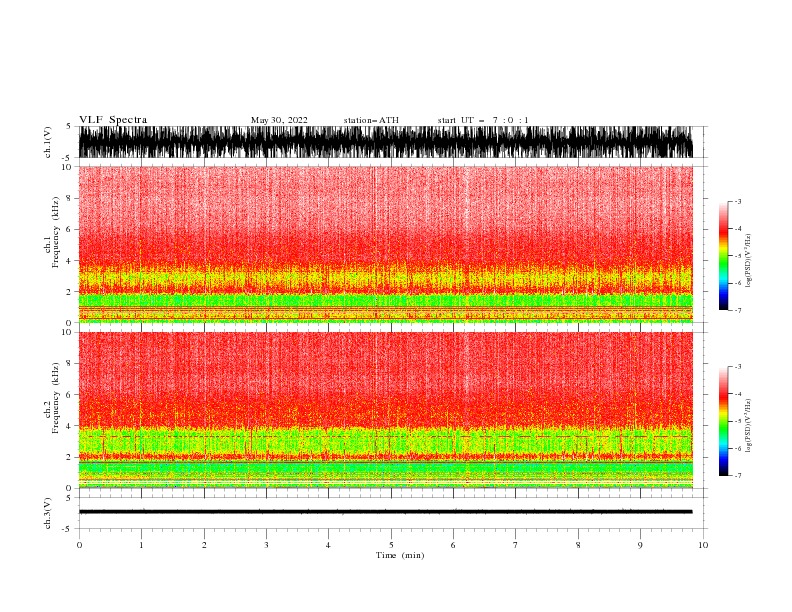This screenshot has width=792, height=612.
Task: Select the "Time (min)" axis title
Action: [400, 555]
